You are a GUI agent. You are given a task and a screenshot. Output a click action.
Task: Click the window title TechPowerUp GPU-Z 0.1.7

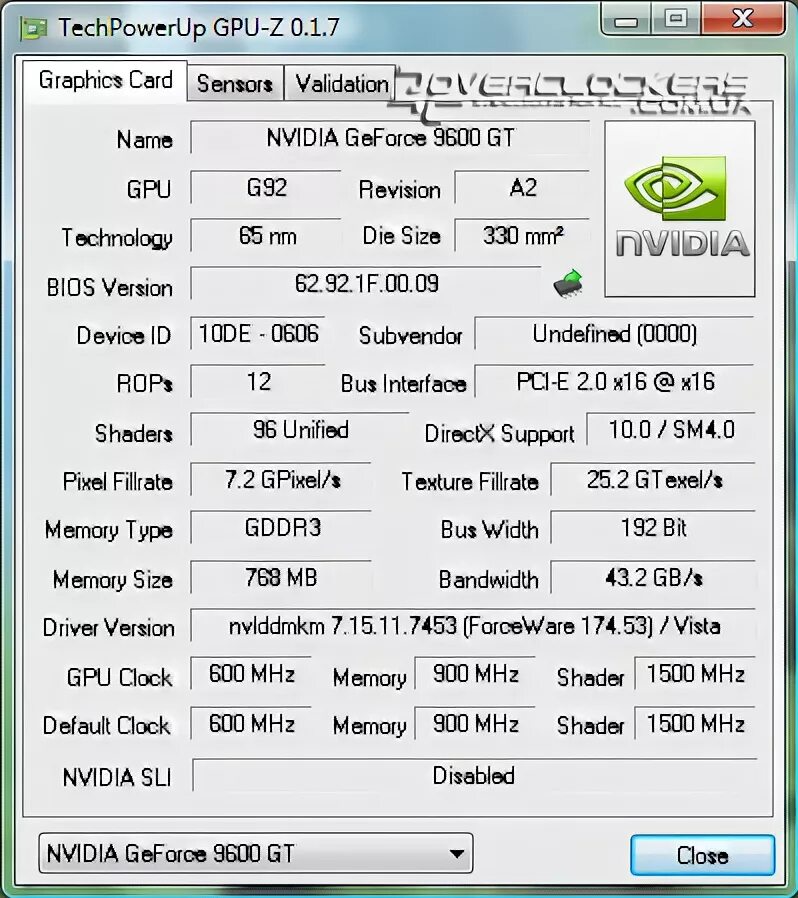[199, 27]
